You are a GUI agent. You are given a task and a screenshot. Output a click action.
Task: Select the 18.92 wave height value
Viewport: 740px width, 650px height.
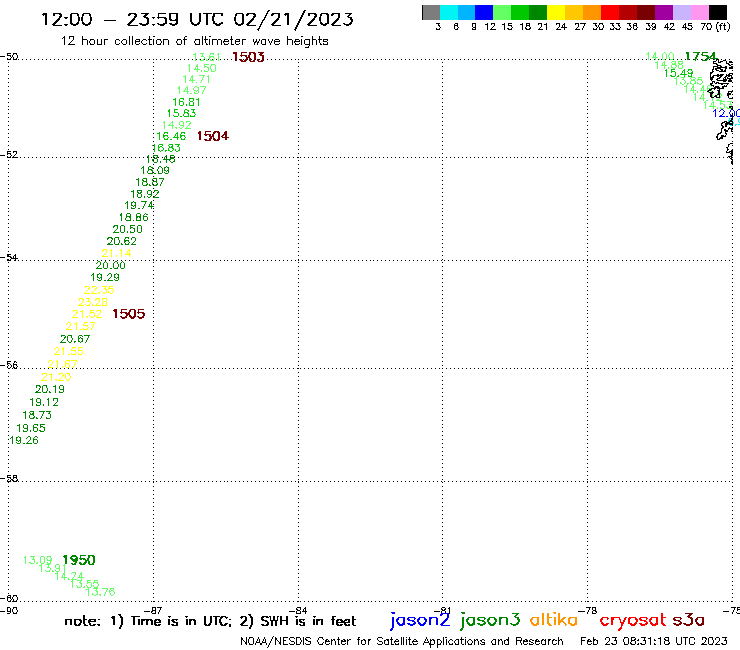pyautogui.click(x=145, y=194)
